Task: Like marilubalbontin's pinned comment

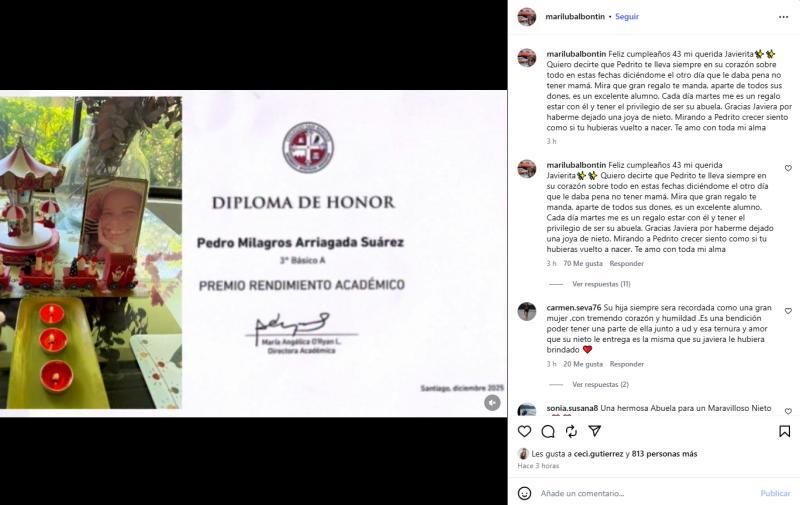Action: [788, 168]
